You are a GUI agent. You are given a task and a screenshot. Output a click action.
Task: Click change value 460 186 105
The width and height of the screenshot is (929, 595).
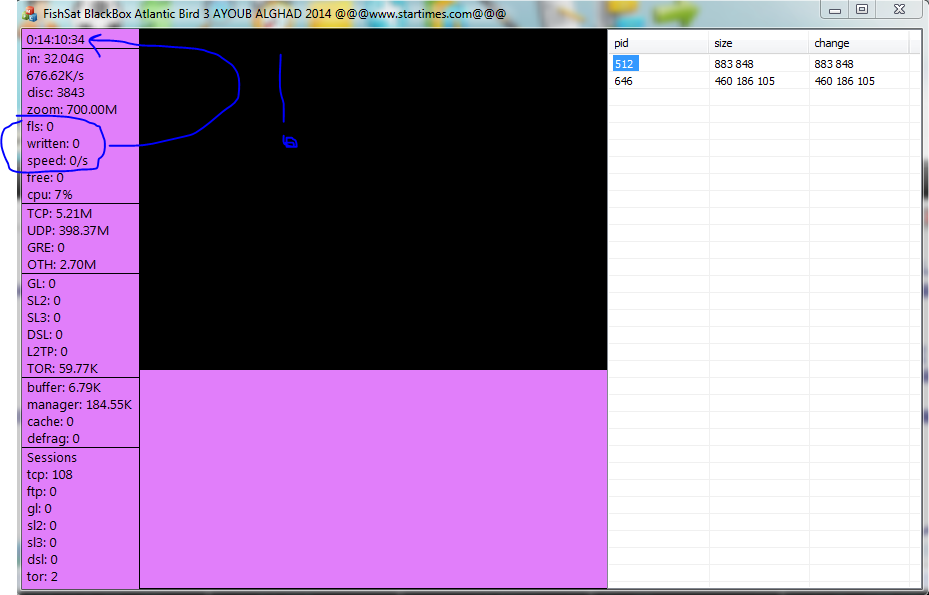pyautogui.click(x=844, y=81)
